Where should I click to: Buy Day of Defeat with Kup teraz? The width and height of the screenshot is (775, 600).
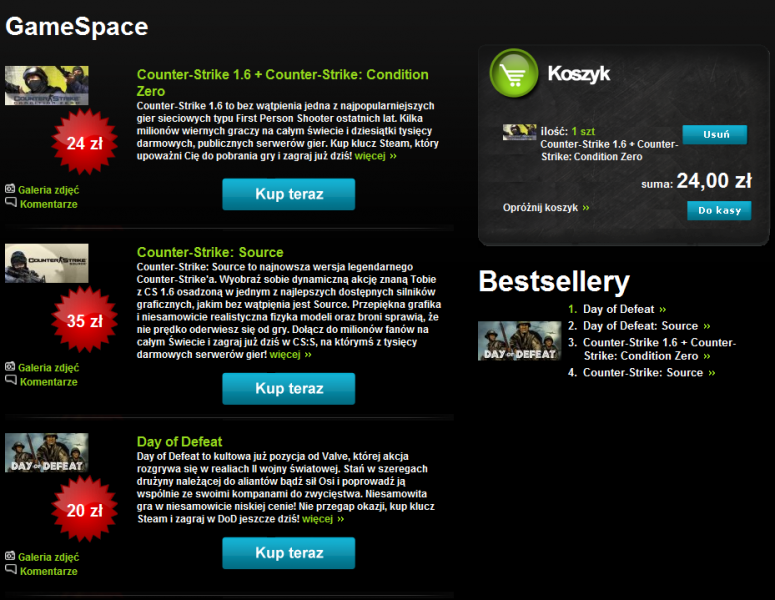coord(289,553)
